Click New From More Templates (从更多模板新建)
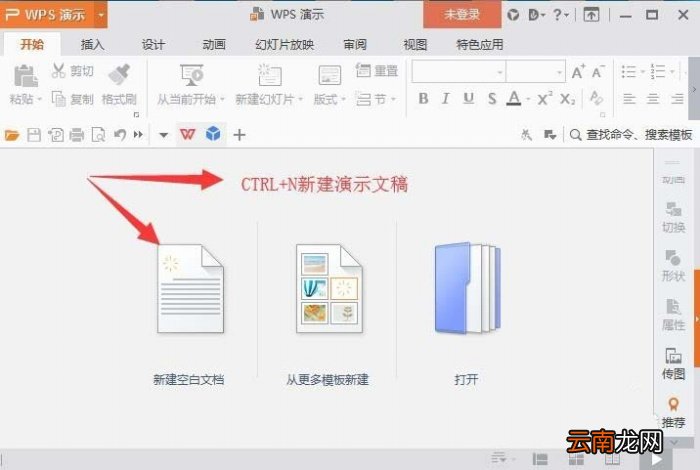 pos(329,288)
